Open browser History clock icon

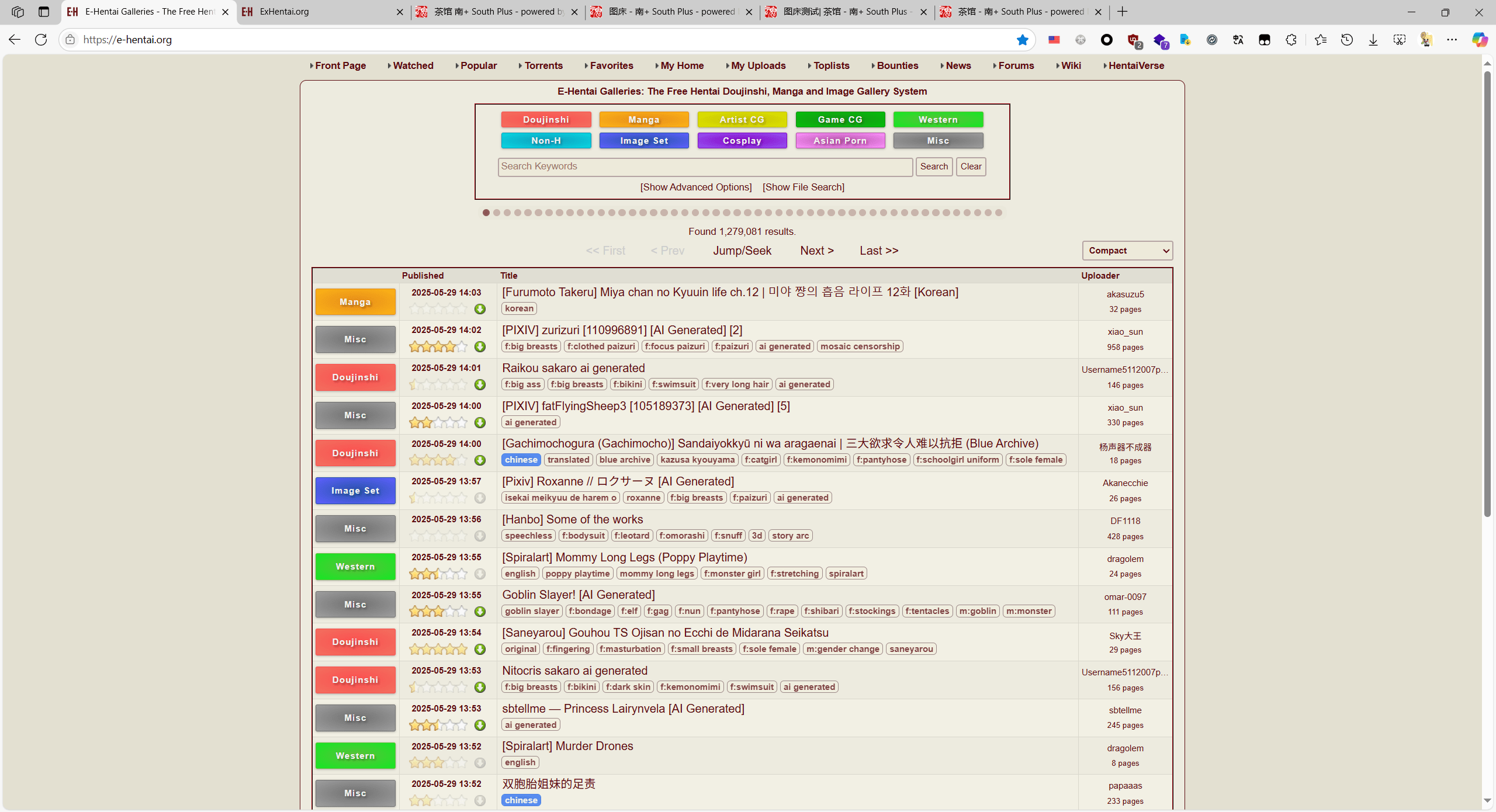tap(1346, 40)
